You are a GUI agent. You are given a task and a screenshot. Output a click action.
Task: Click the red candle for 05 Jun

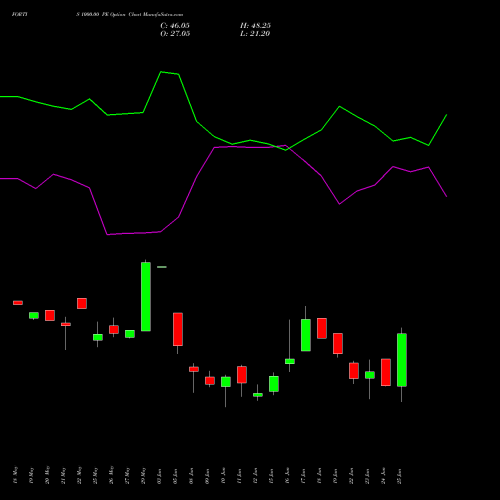click(178, 329)
